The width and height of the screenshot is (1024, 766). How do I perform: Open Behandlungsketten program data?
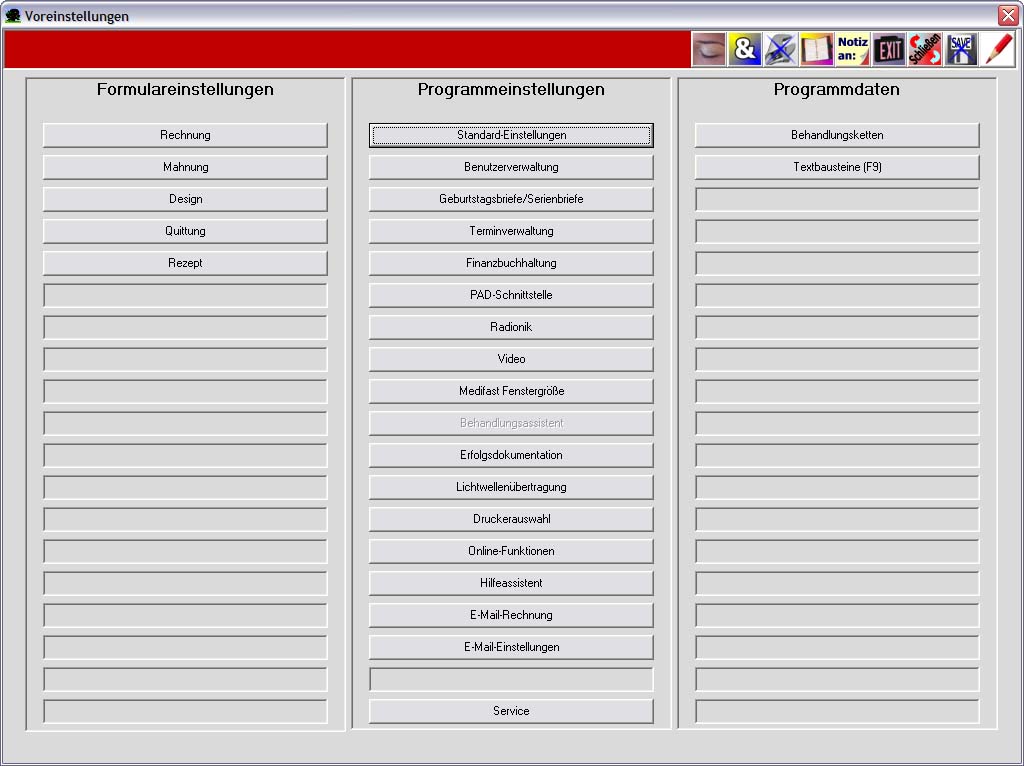[837, 135]
